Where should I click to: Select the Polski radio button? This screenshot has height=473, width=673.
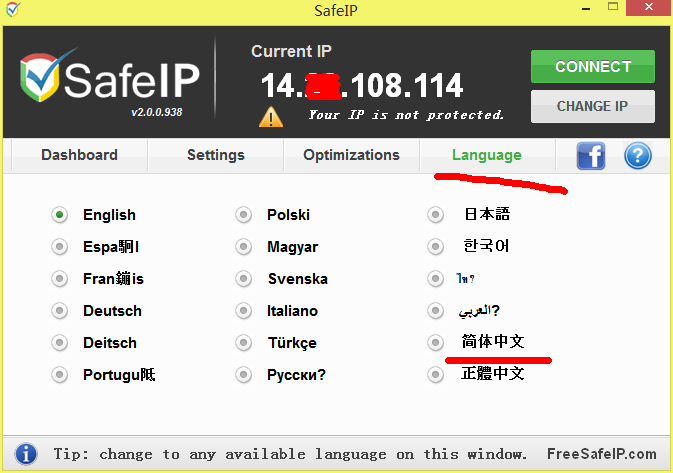pos(243,215)
